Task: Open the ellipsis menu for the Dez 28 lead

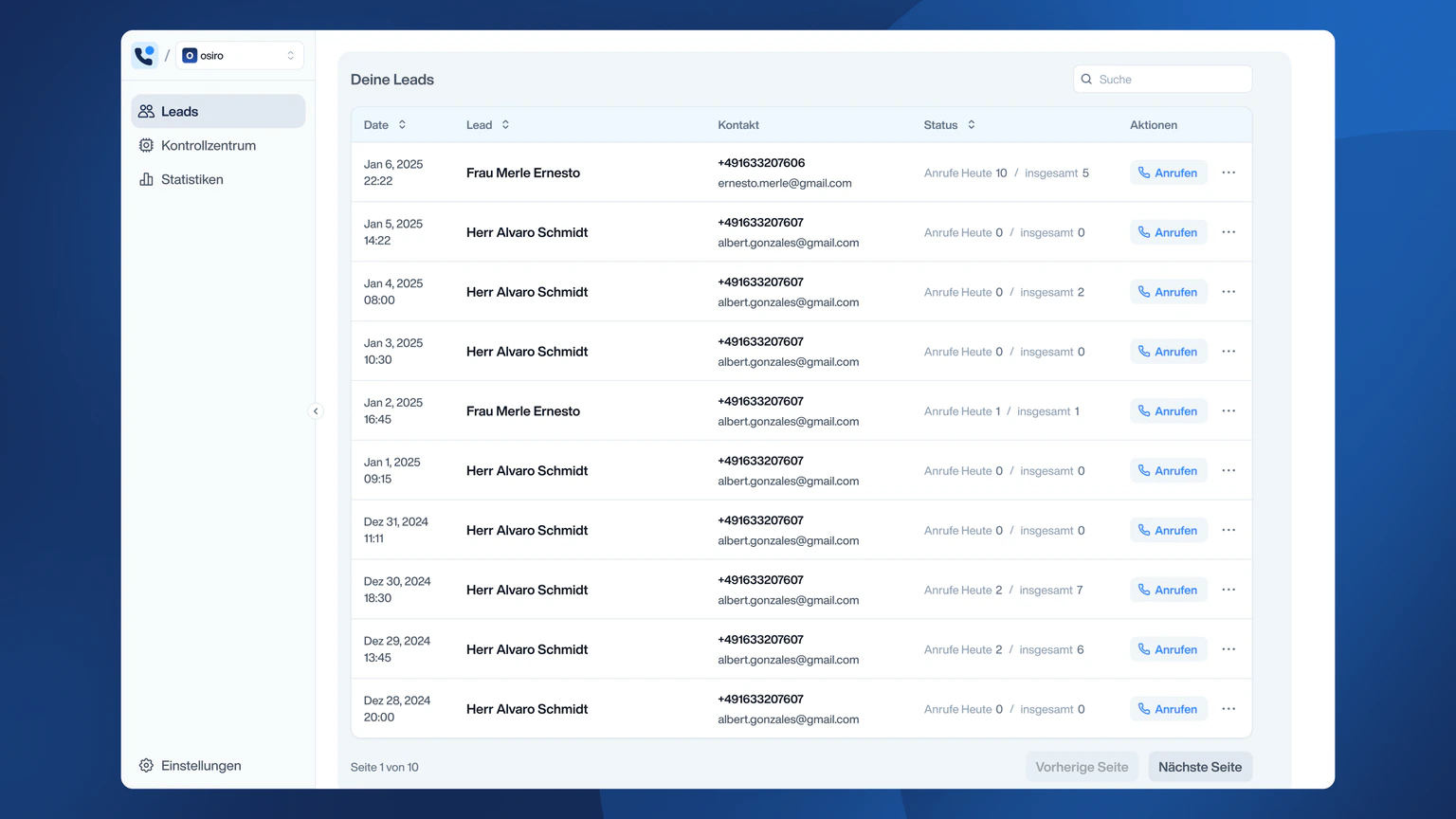Action: pos(1228,708)
